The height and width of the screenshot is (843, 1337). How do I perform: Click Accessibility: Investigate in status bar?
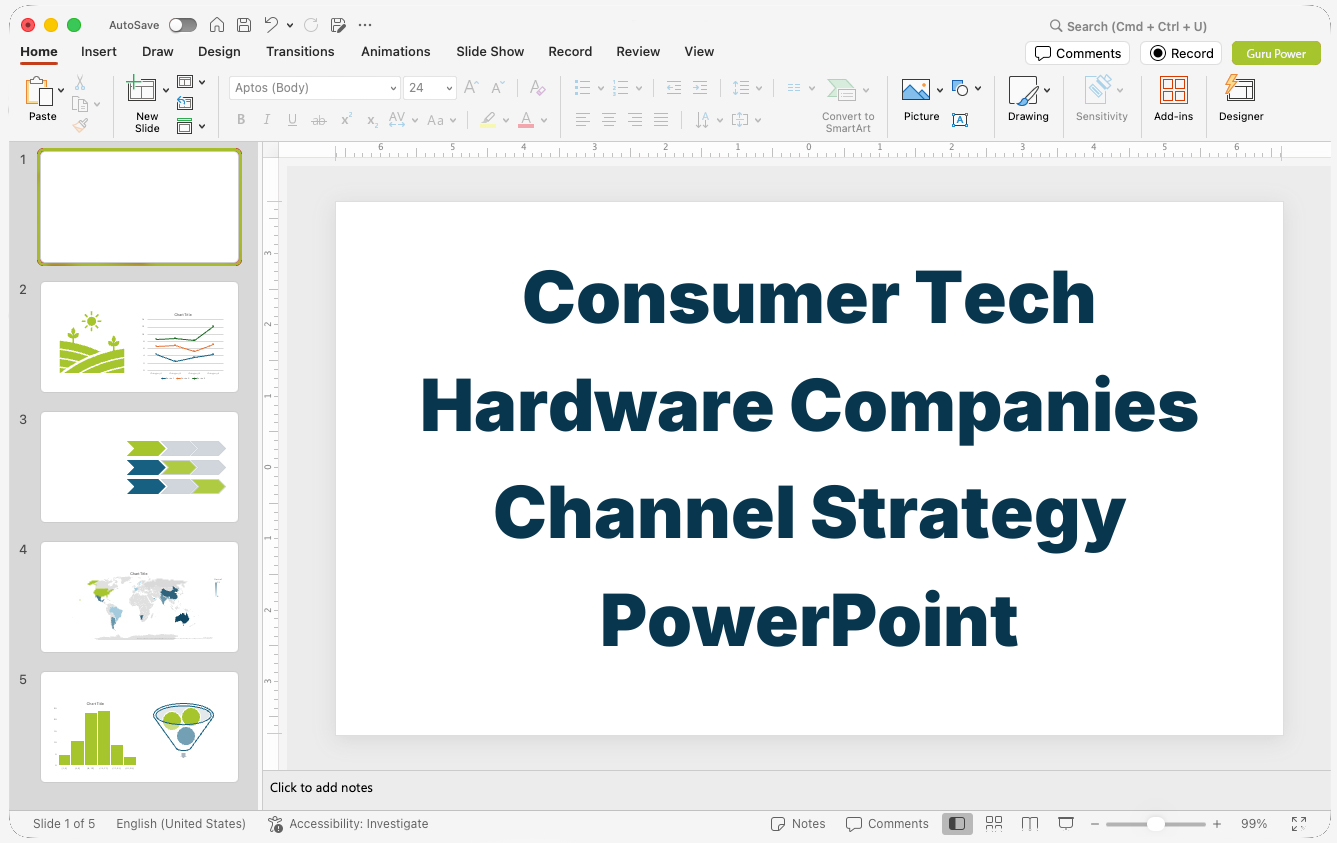coord(348,824)
